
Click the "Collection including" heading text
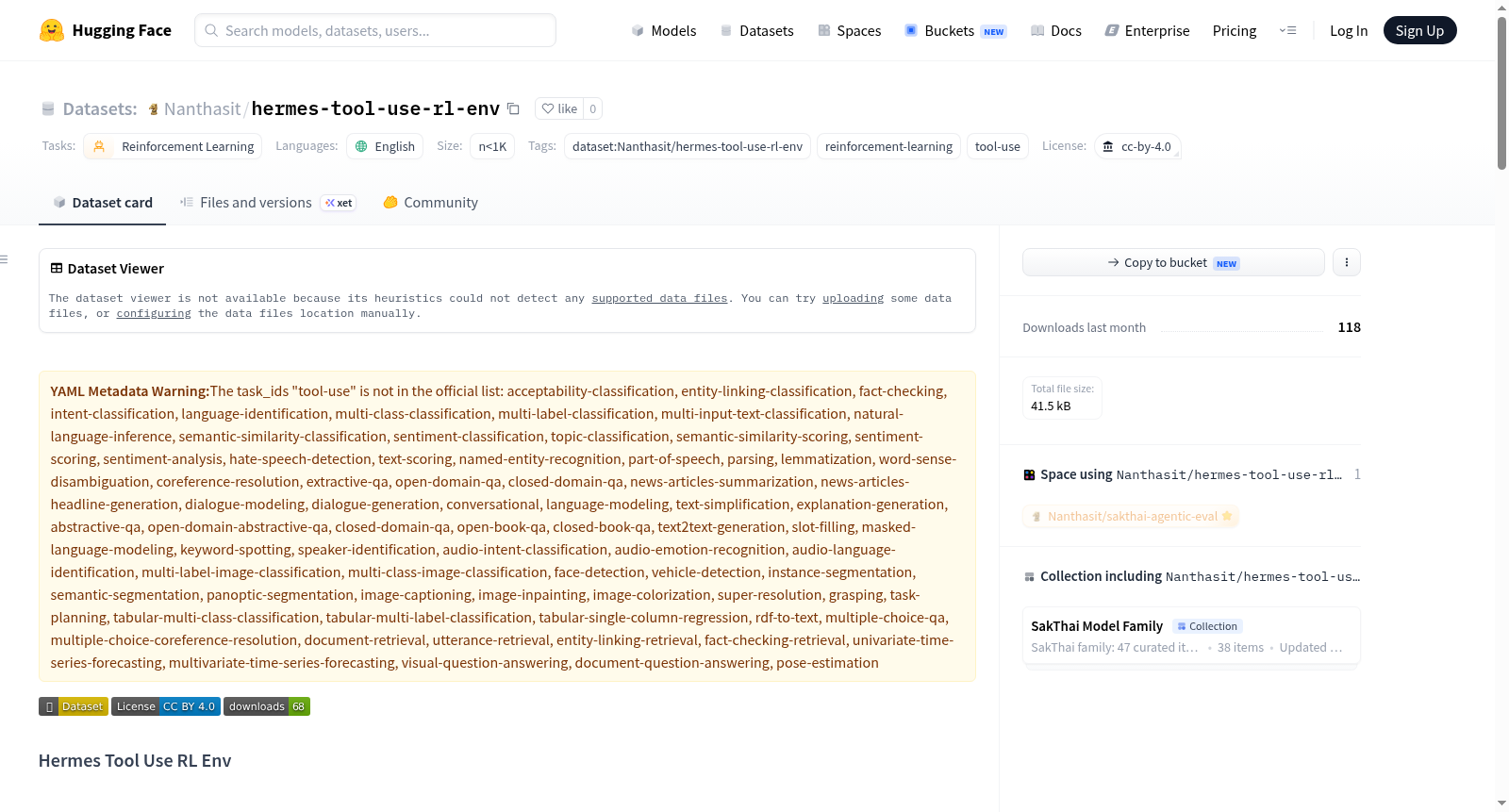pos(1102,576)
